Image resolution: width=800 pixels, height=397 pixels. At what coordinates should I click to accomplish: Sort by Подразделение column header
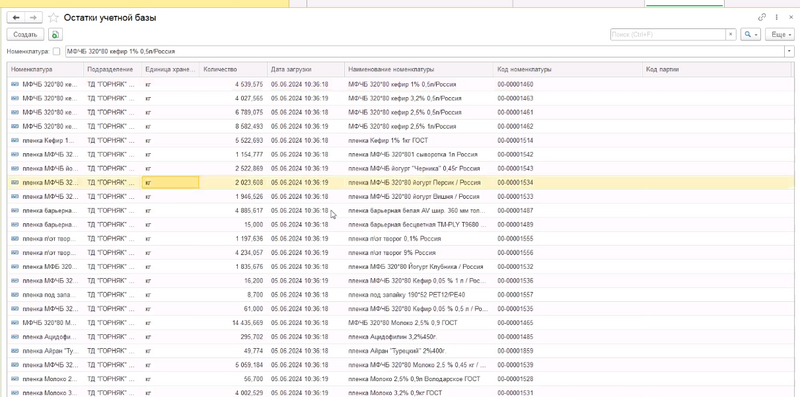point(112,69)
